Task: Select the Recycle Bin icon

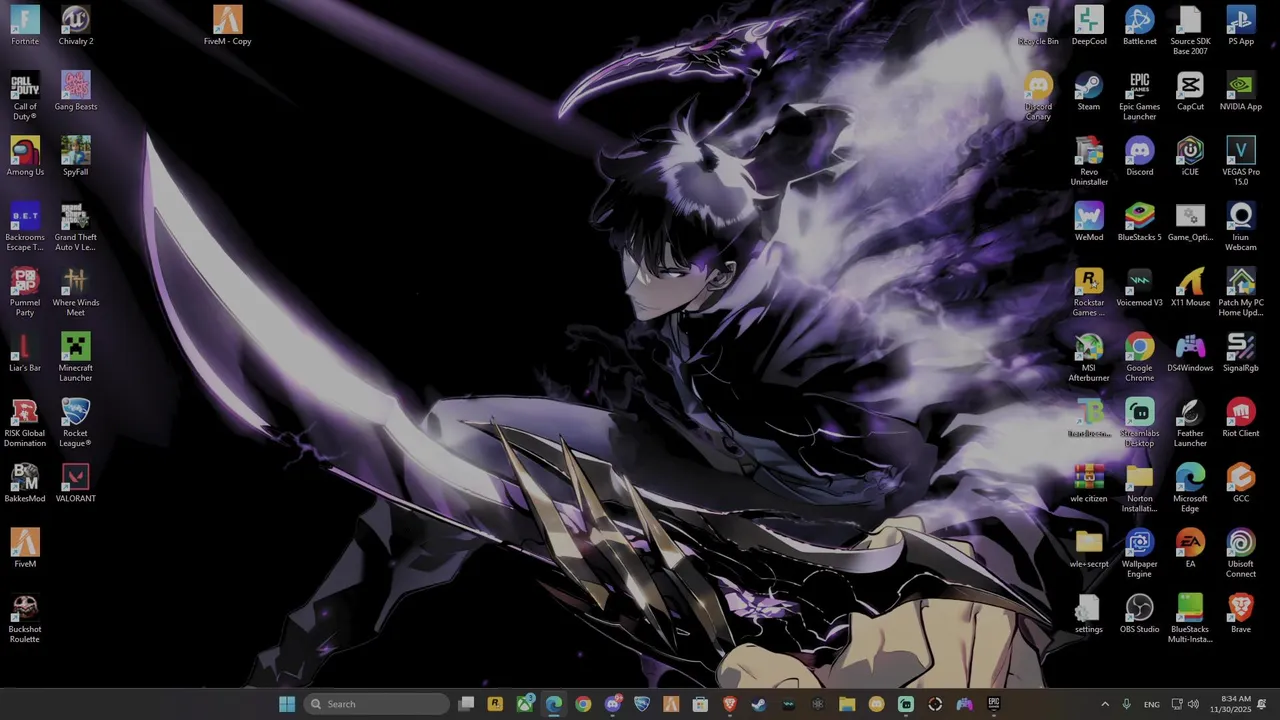Action: (x=1038, y=26)
